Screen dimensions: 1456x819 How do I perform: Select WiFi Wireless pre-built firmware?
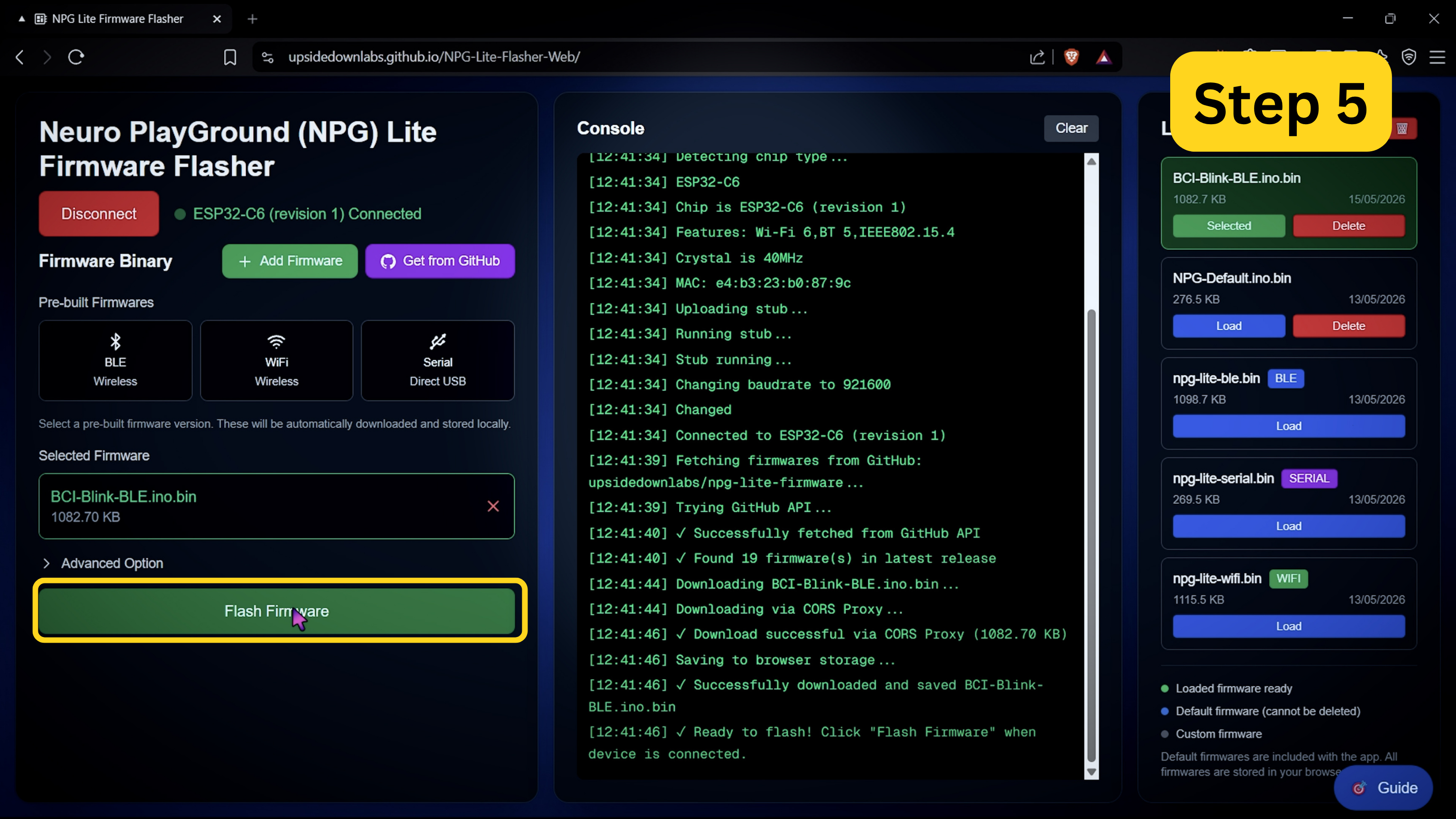click(276, 361)
